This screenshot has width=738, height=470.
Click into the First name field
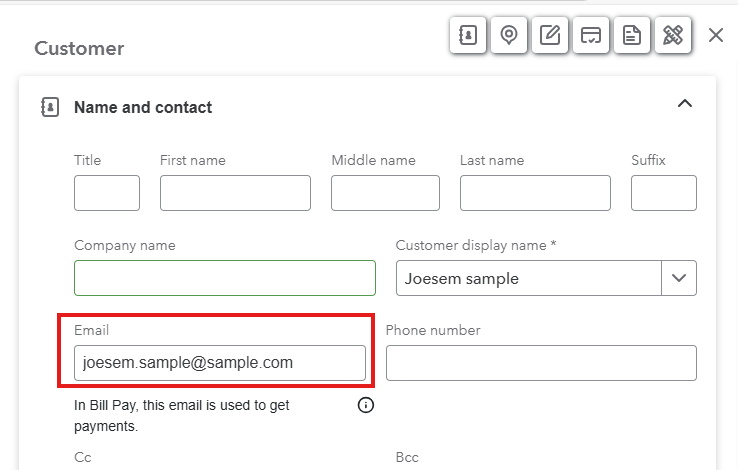tap(235, 193)
